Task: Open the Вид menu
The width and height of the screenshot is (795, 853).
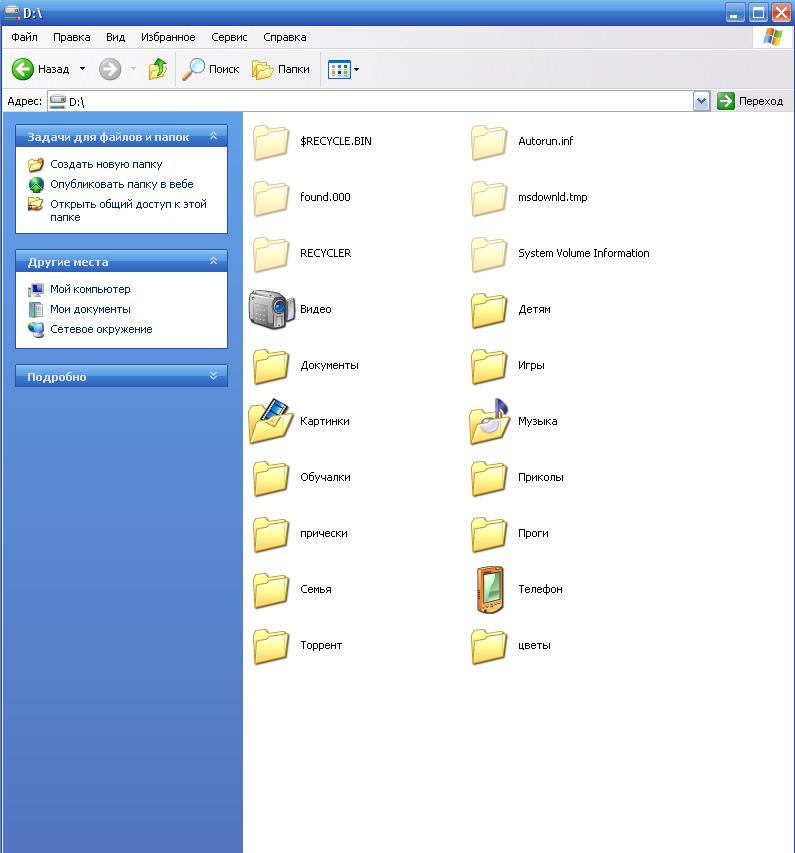Action: (x=115, y=37)
